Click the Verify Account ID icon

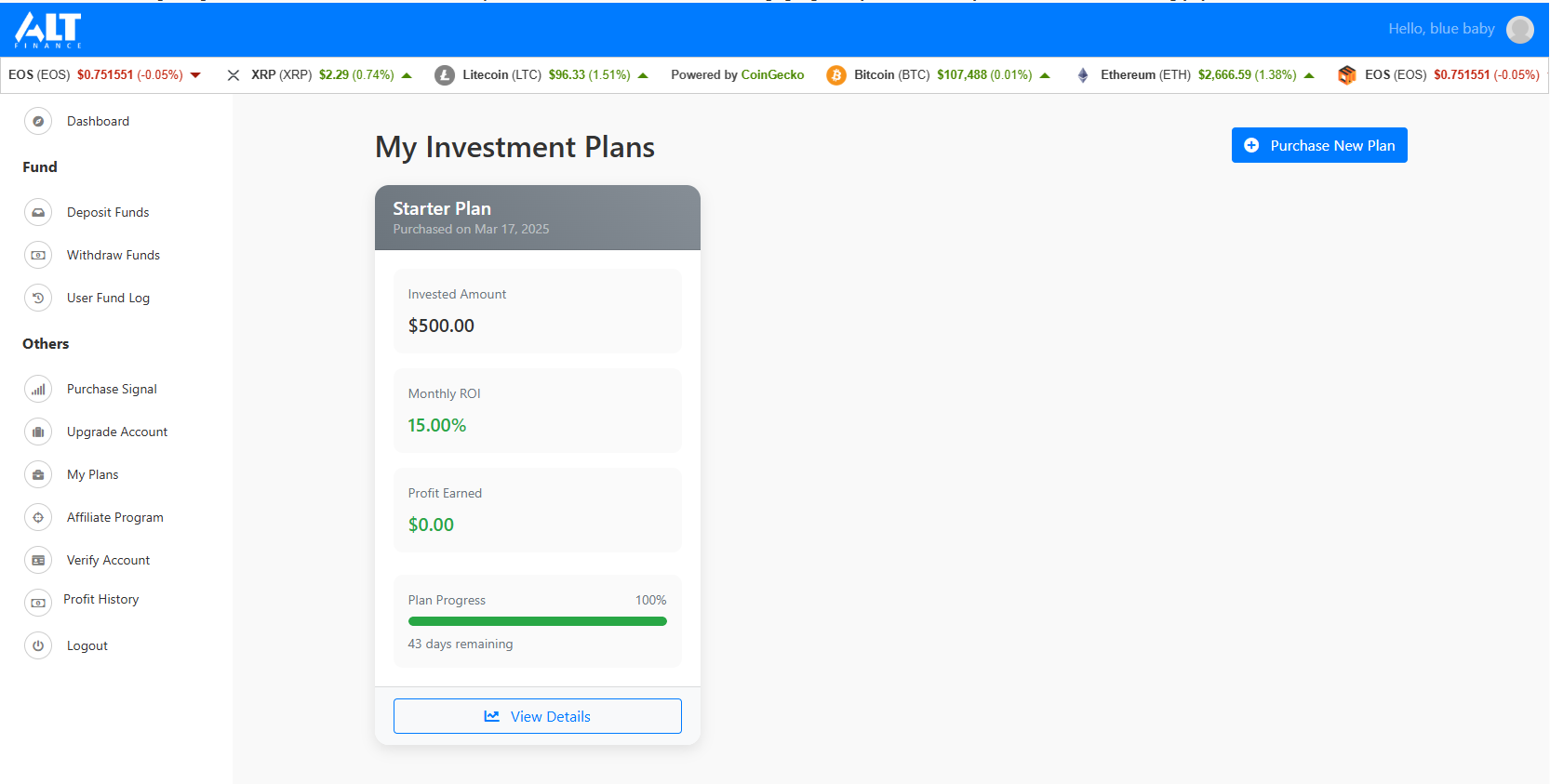38,560
